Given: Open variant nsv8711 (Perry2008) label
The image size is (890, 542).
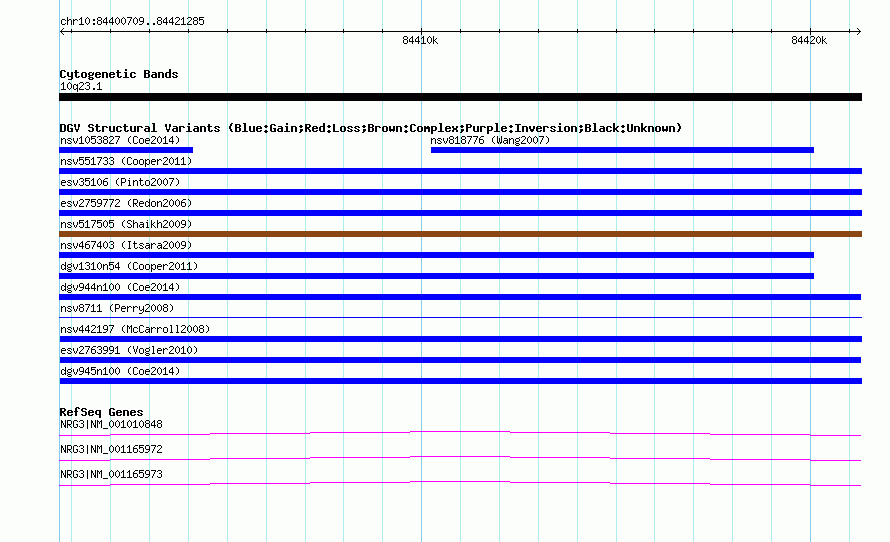Looking at the screenshot, I should [117, 308].
